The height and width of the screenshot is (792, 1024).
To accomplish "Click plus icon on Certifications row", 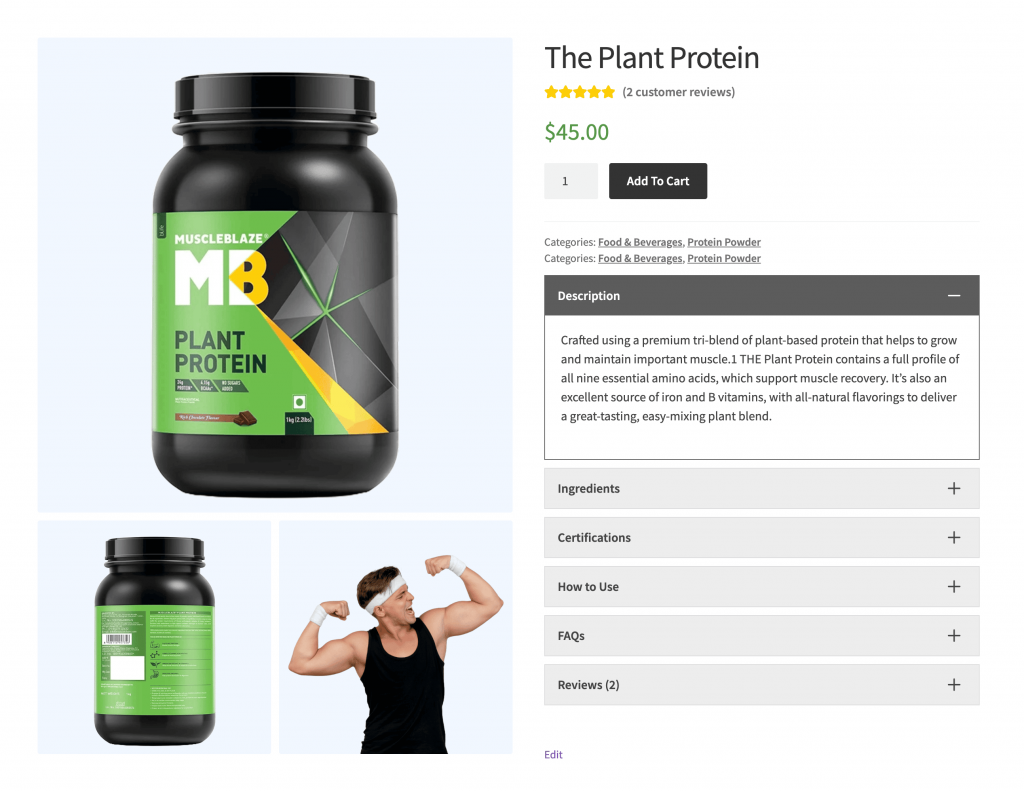I will click(x=953, y=537).
